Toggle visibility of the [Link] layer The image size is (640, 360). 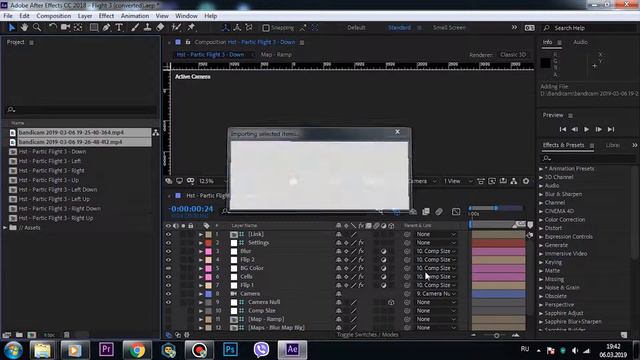click(x=168, y=234)
